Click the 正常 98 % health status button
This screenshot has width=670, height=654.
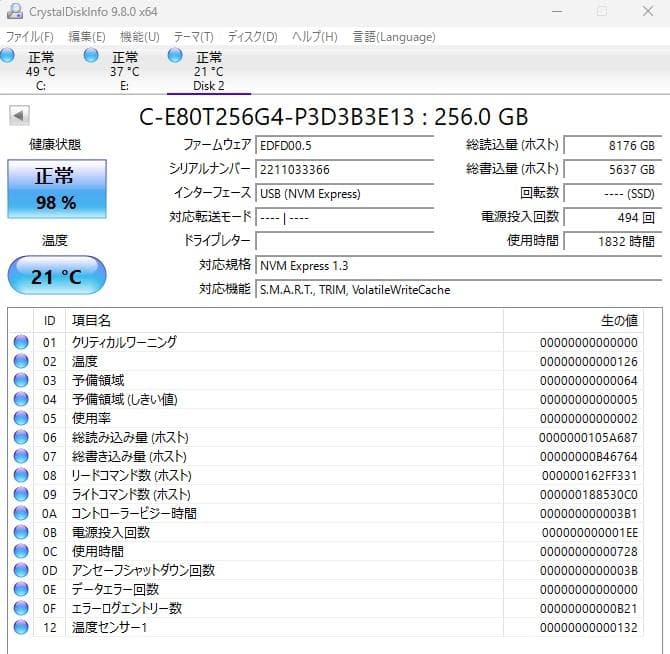pos(57,189)
